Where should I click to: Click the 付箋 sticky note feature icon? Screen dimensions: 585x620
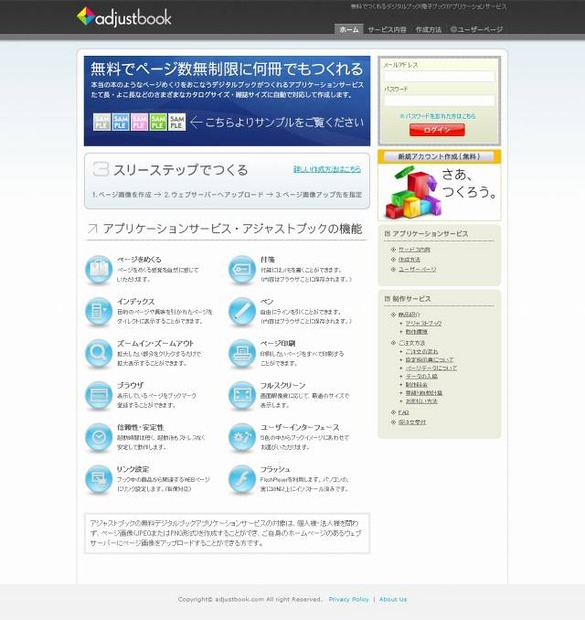tap(242, 269)
